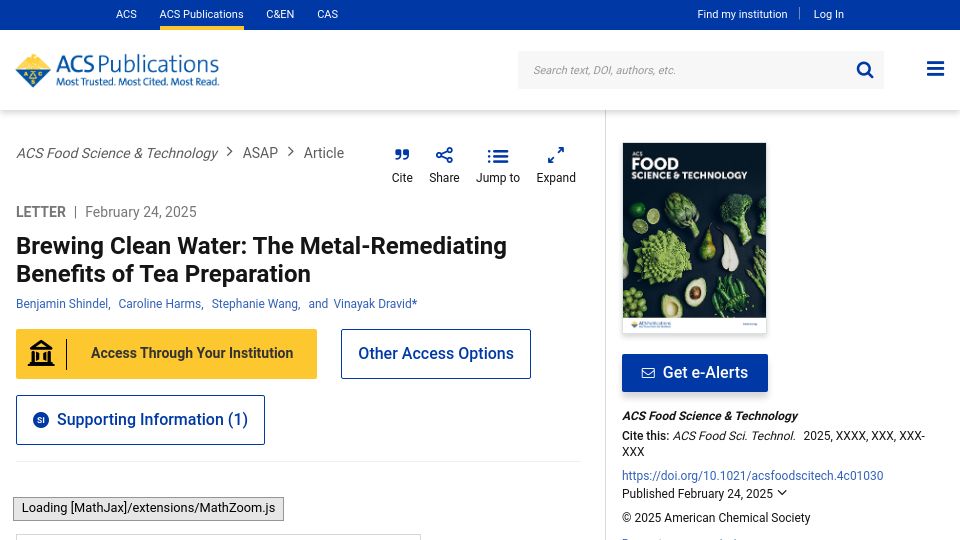Screen dimensions: 960x540
Task: Open author Vinayak Dravid
Action: pyautogui.click(x=373, y=304)
